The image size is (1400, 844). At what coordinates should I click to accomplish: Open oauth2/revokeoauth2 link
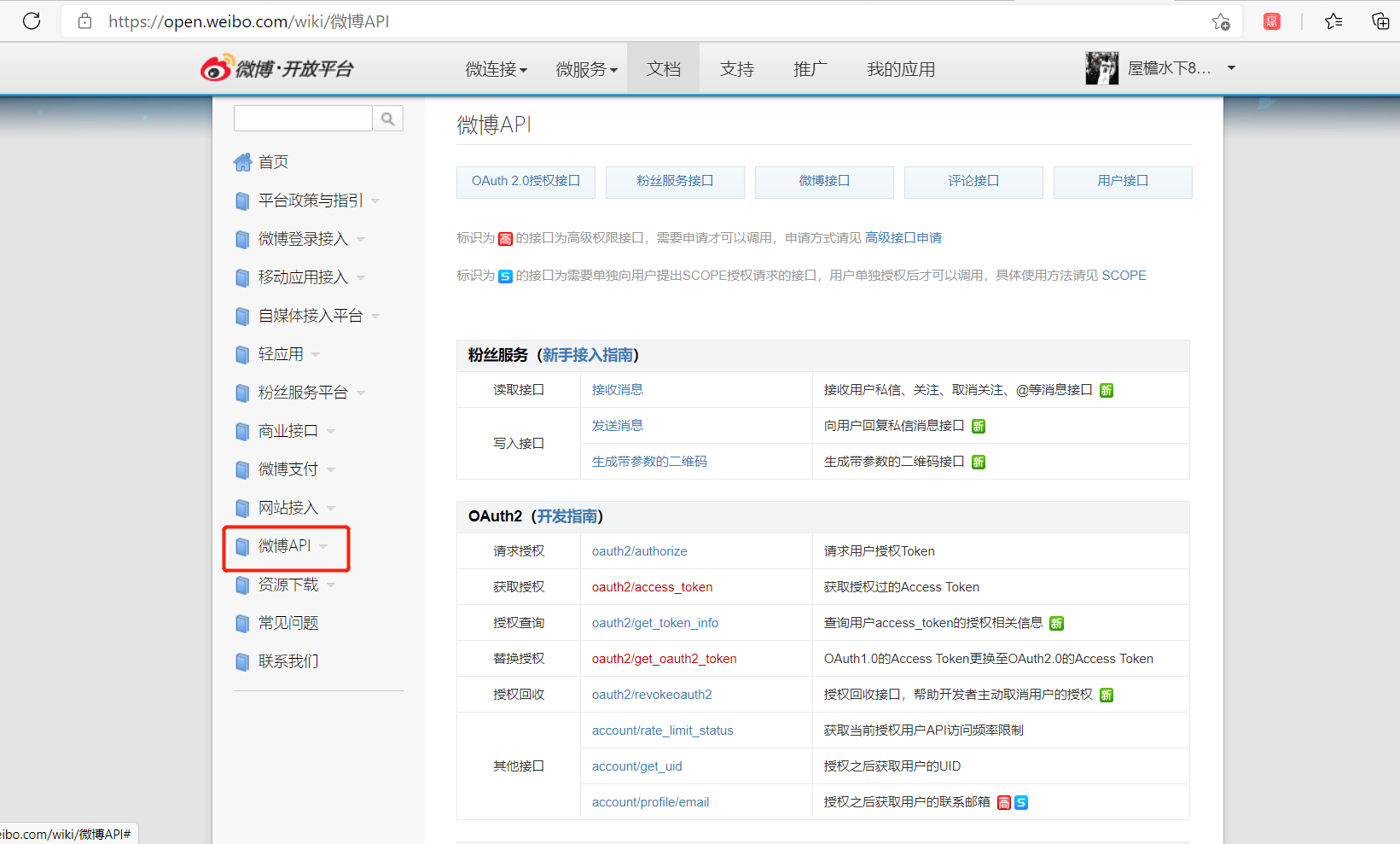coord(652,695)
